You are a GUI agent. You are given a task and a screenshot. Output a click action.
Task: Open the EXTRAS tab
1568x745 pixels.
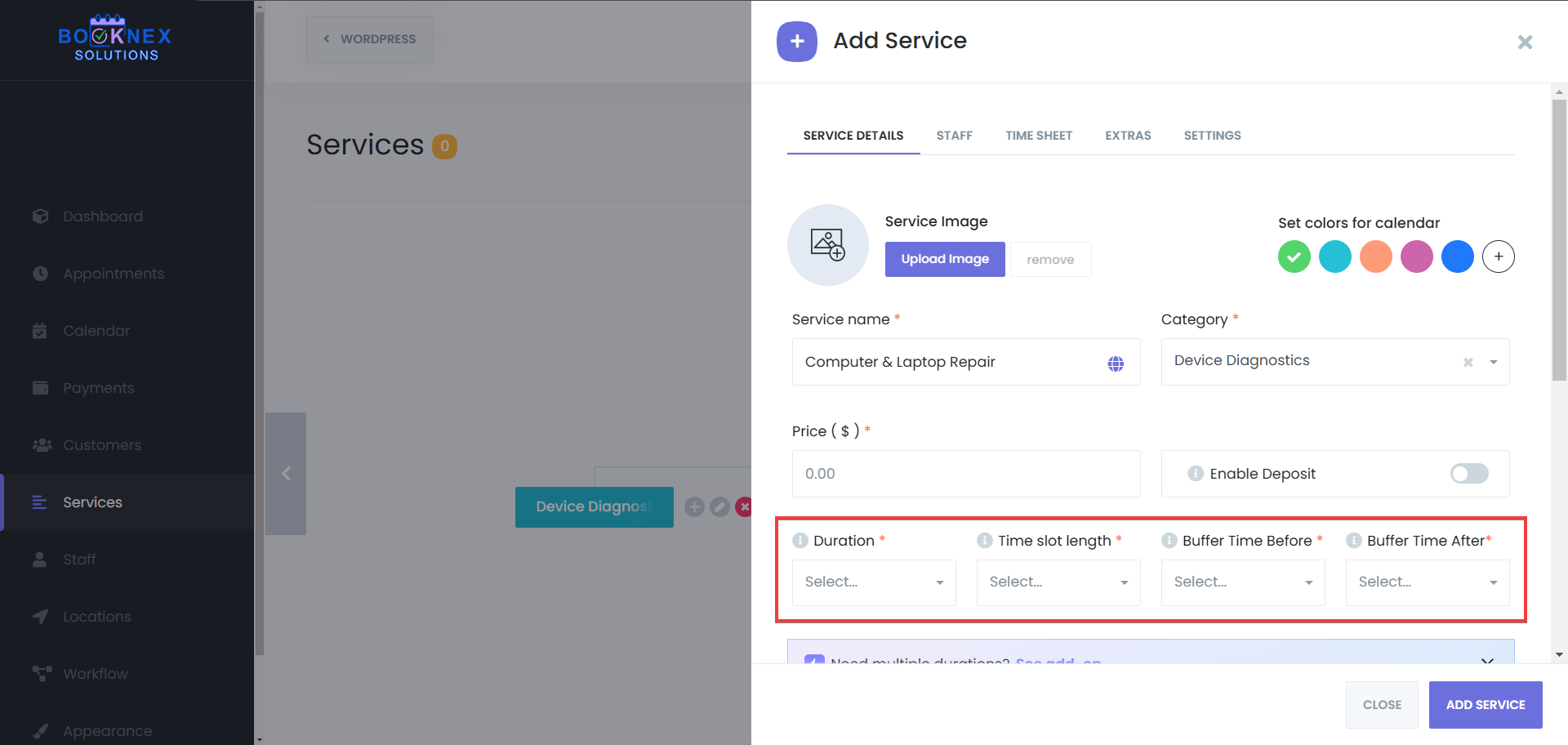1128,135
